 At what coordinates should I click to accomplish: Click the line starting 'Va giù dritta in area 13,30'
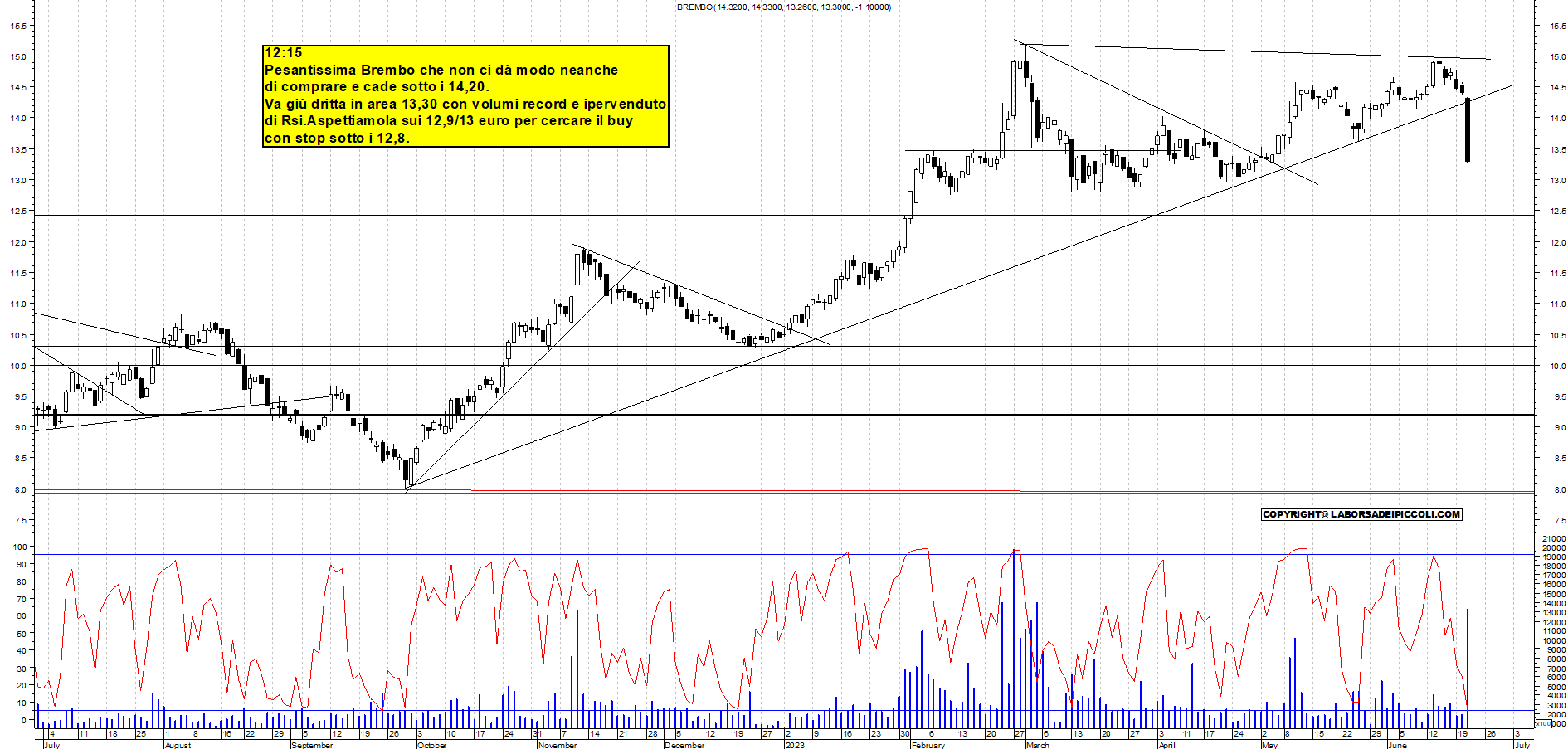click(465, 104)
